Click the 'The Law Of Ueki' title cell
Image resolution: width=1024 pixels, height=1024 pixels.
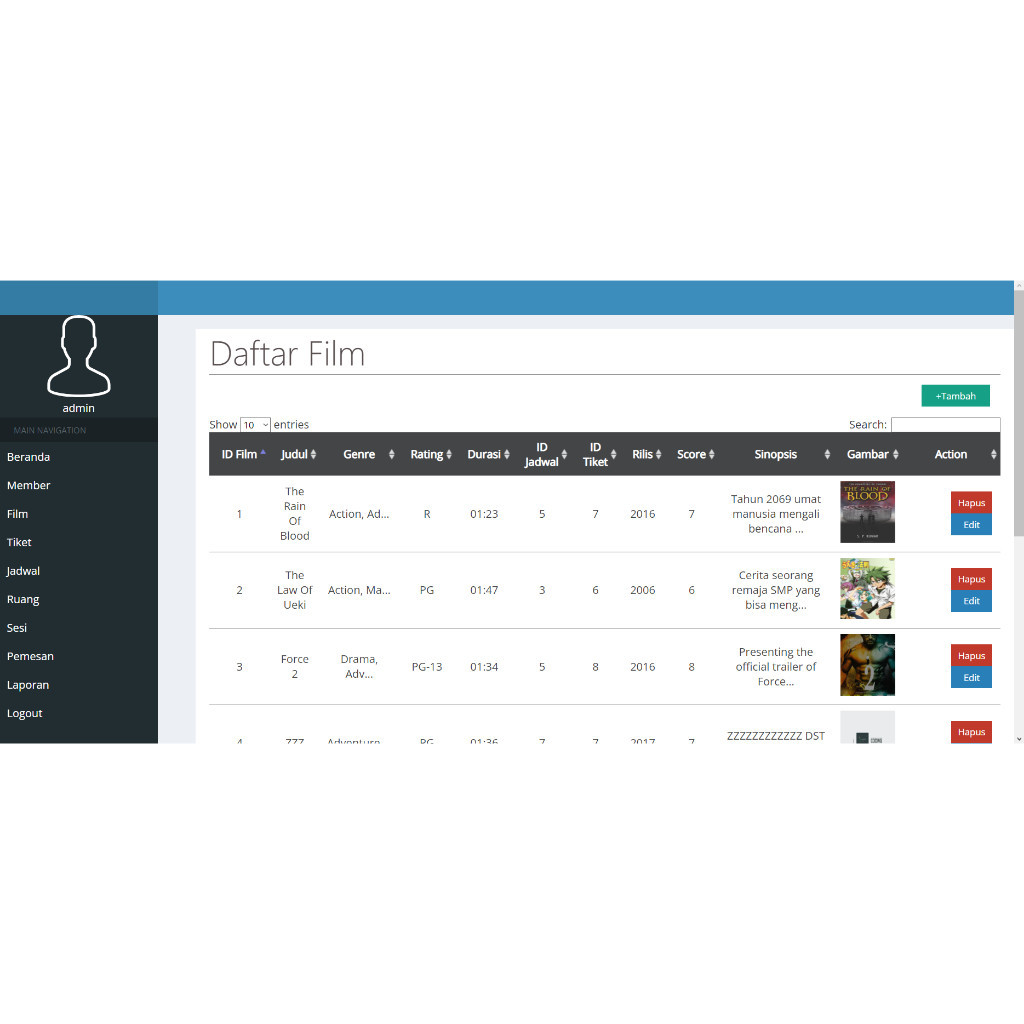pos(295,590)
